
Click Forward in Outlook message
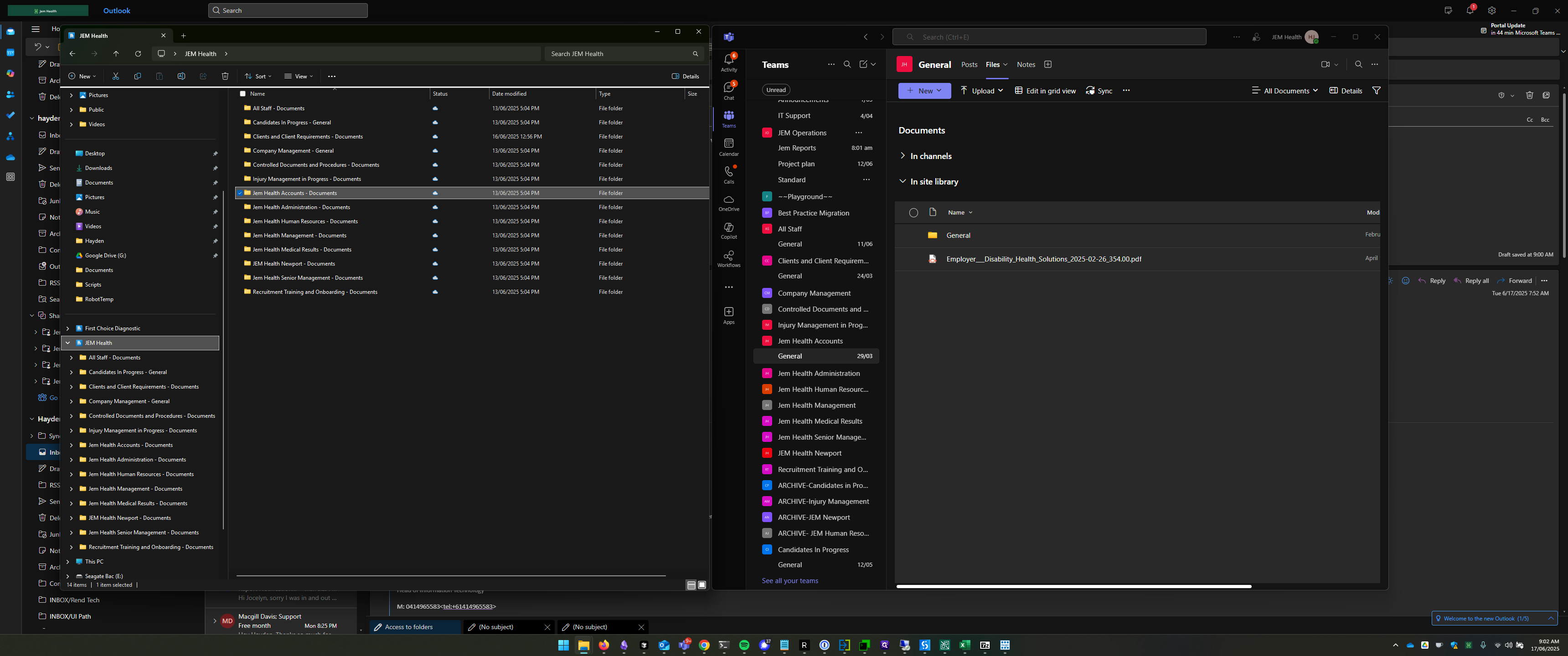[x=1514, y=281]
